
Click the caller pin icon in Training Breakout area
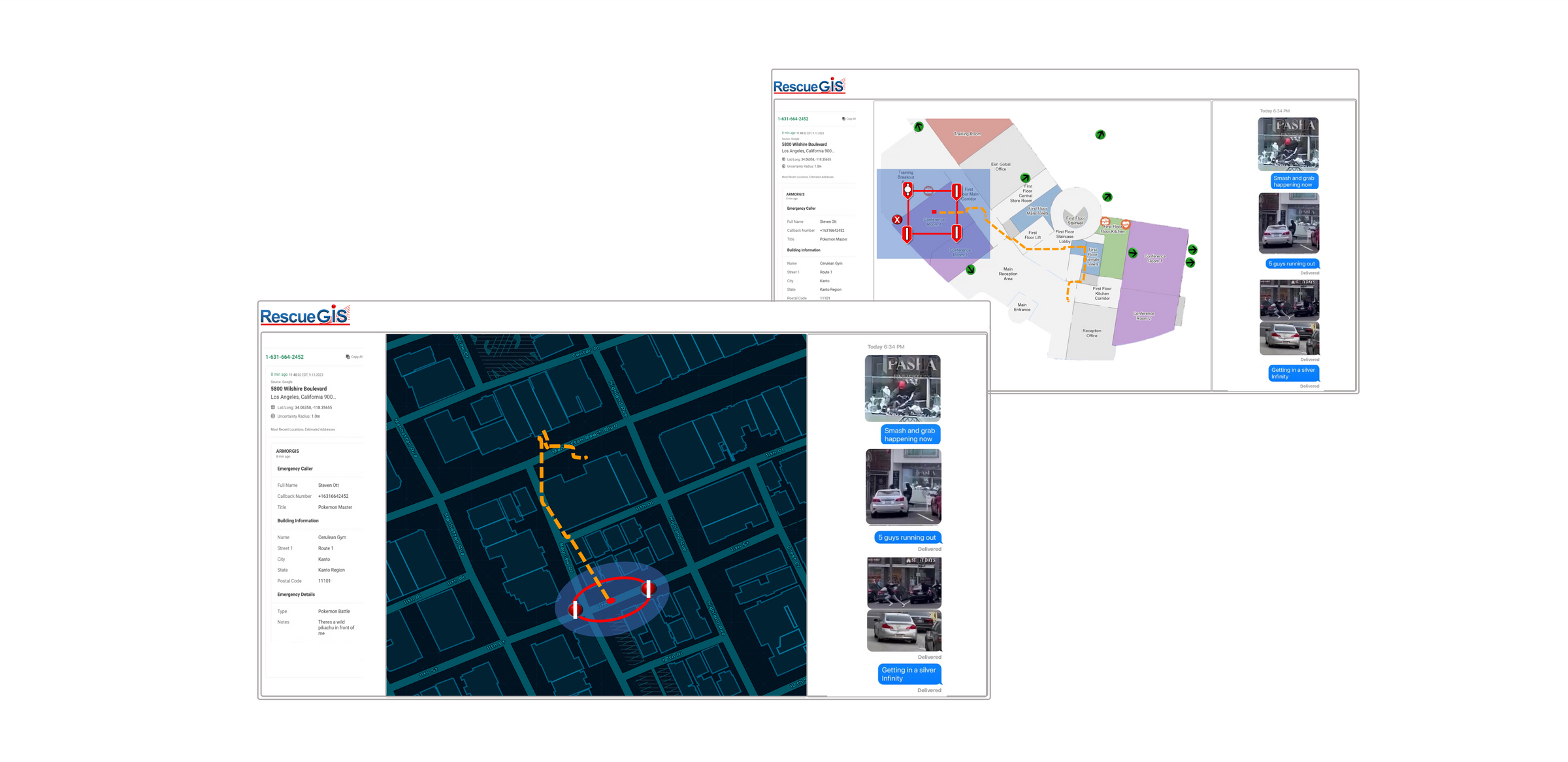click(907, 191)
